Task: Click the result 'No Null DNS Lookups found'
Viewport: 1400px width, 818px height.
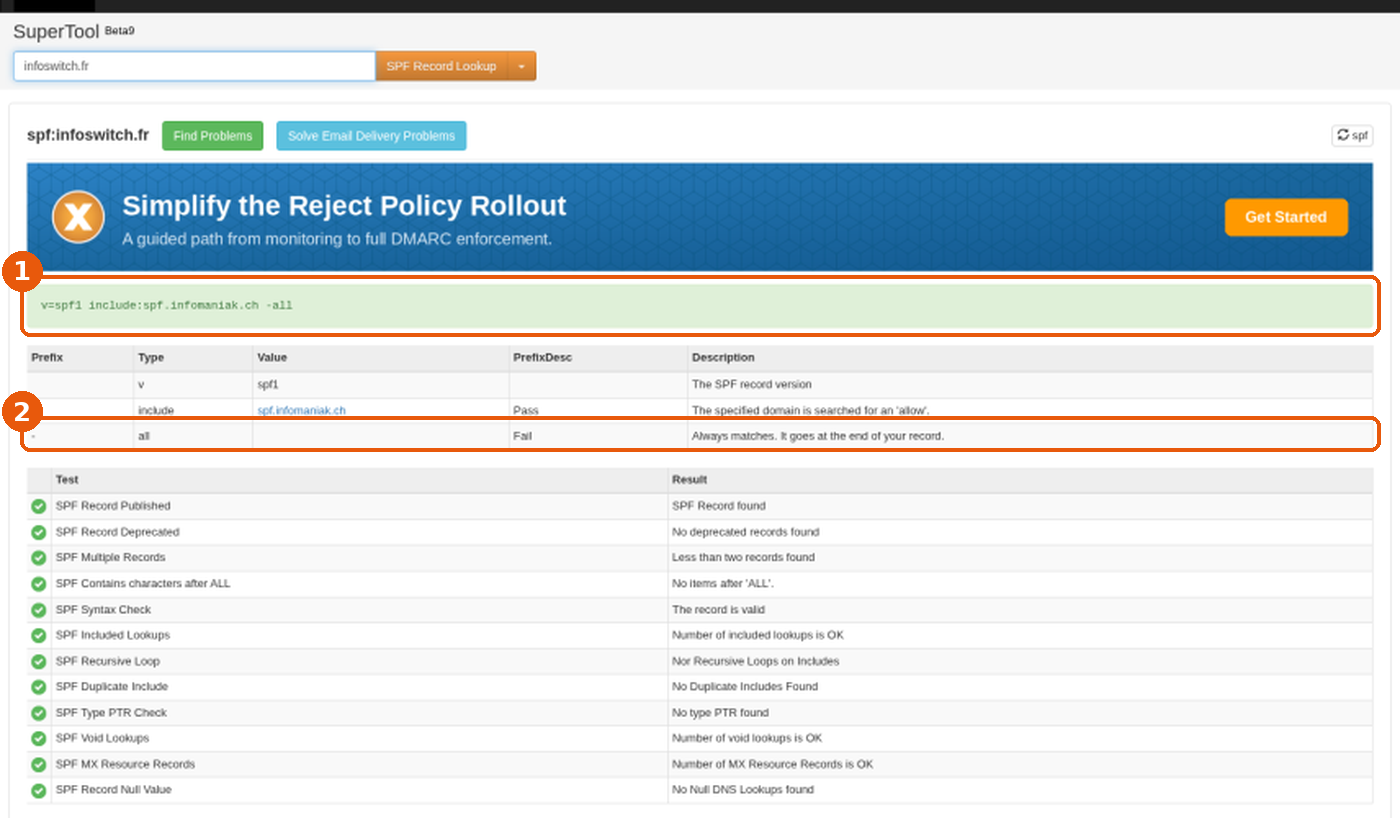Action: (743, 790)
